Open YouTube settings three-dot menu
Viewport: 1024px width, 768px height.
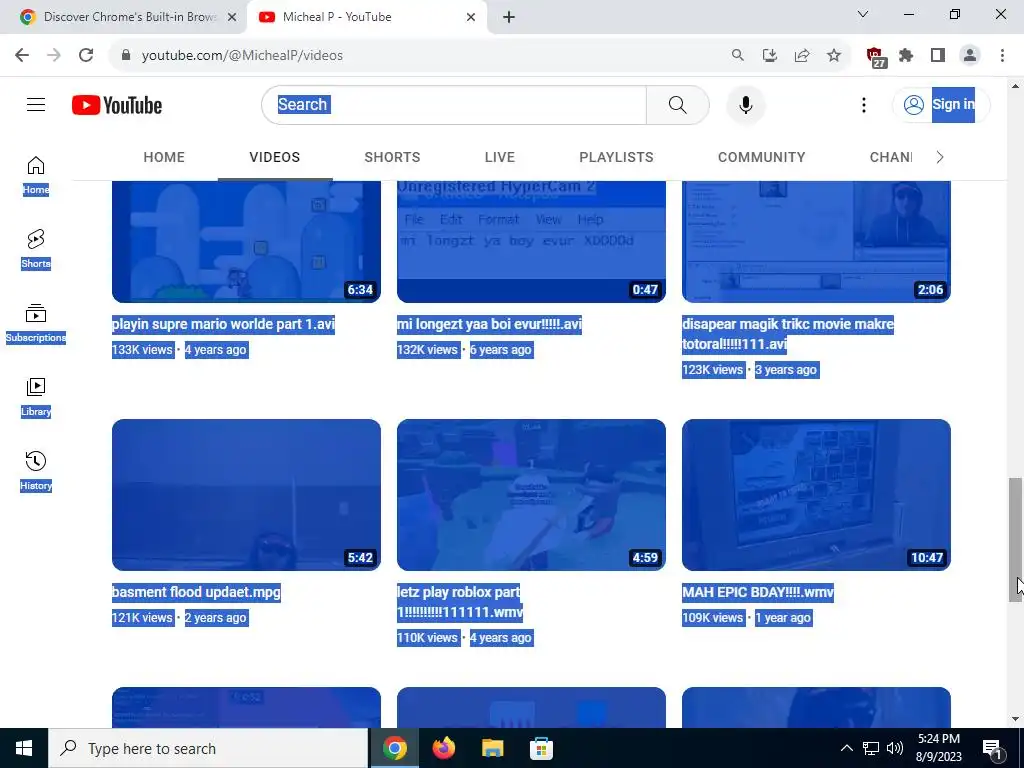click(x=863, y=104)
